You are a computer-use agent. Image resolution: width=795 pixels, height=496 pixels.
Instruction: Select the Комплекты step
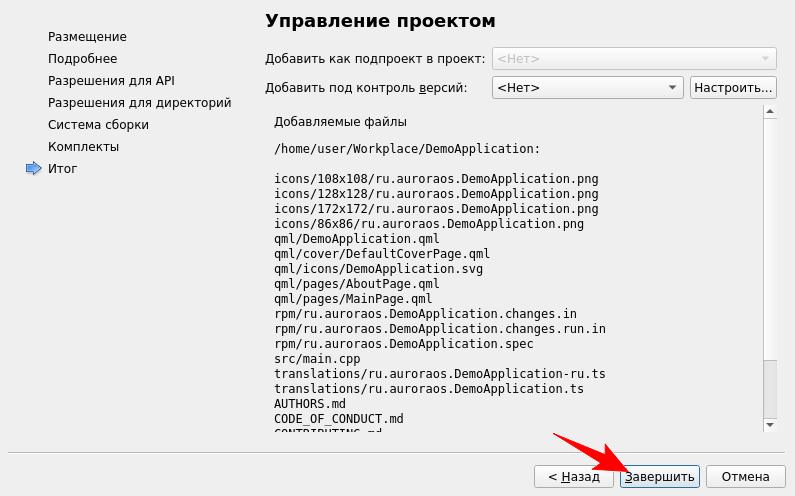(x=83, y=147)
